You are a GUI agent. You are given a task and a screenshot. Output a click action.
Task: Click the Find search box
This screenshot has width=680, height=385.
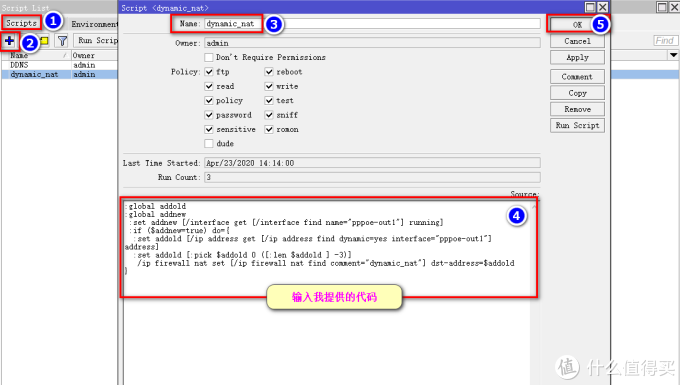(x=665, y=41)
